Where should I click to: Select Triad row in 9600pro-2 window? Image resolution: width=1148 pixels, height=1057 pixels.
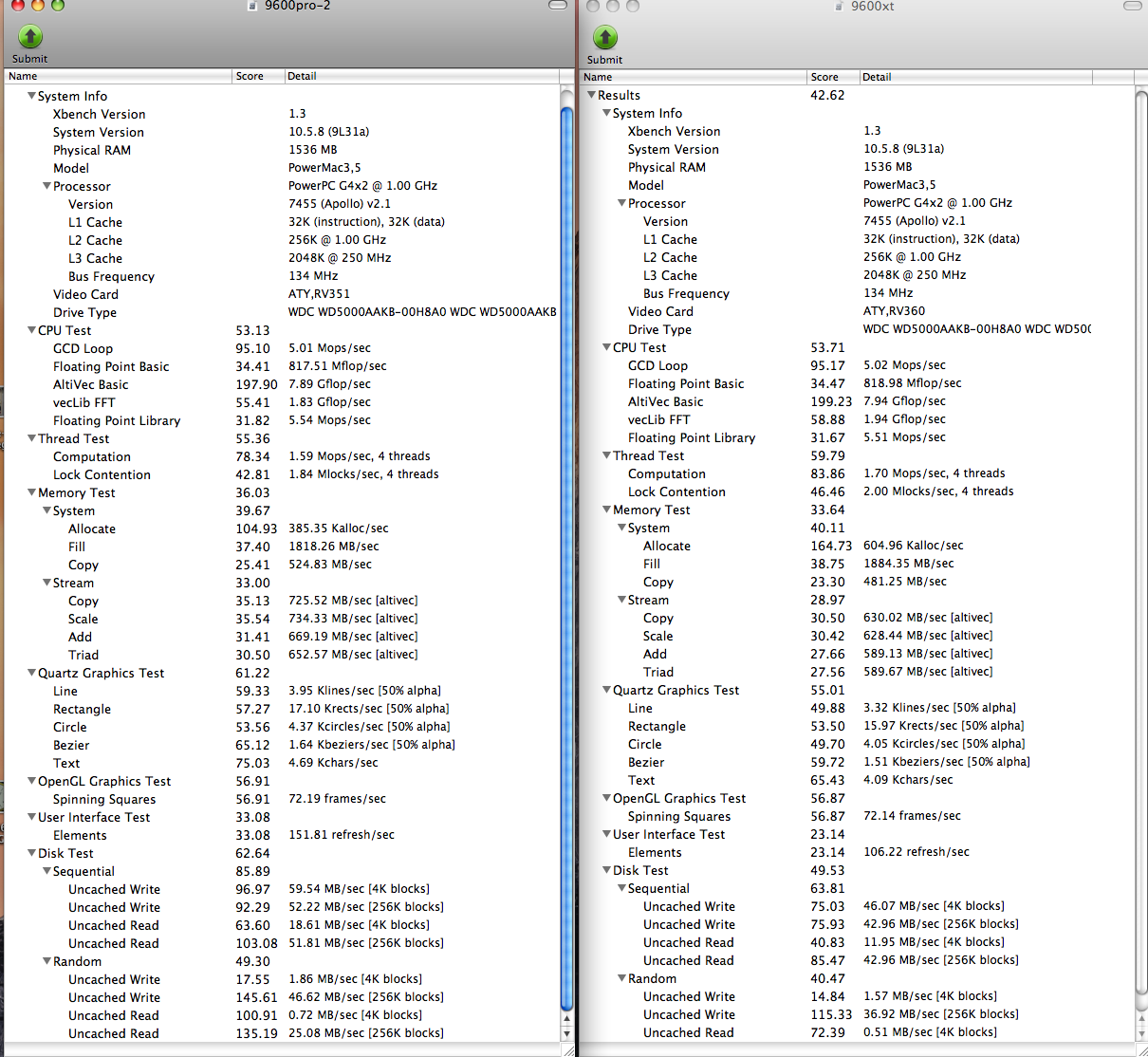click(282, 655)
